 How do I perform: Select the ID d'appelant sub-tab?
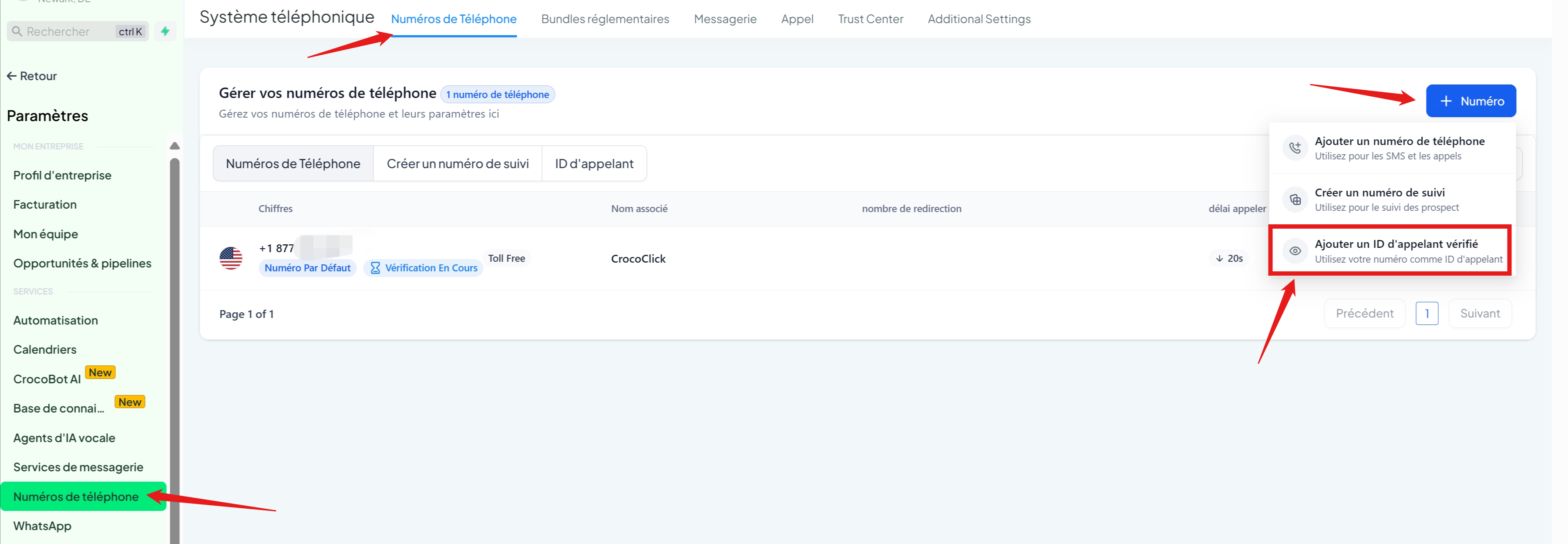click(x=594, y=164)
